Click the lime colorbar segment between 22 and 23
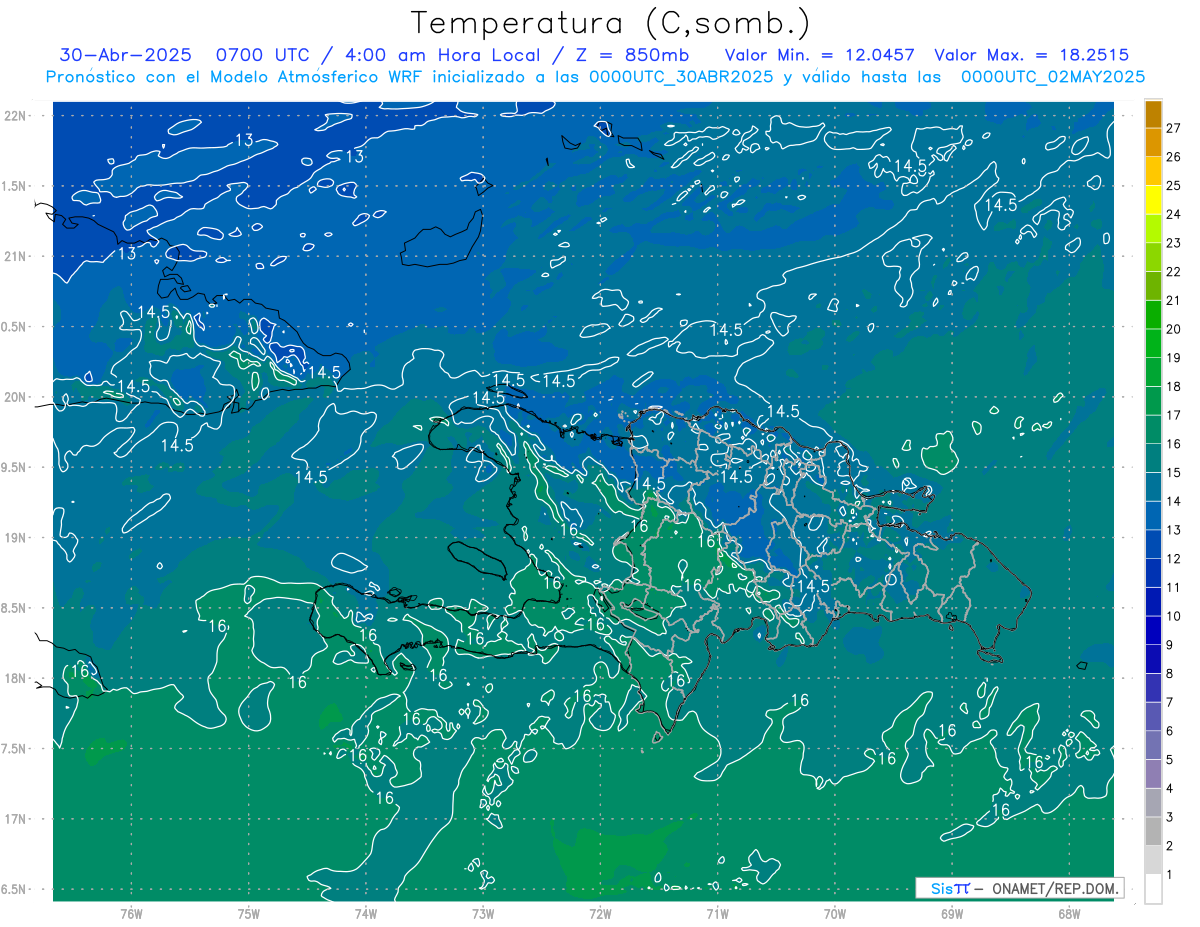 pos(1153,257)
